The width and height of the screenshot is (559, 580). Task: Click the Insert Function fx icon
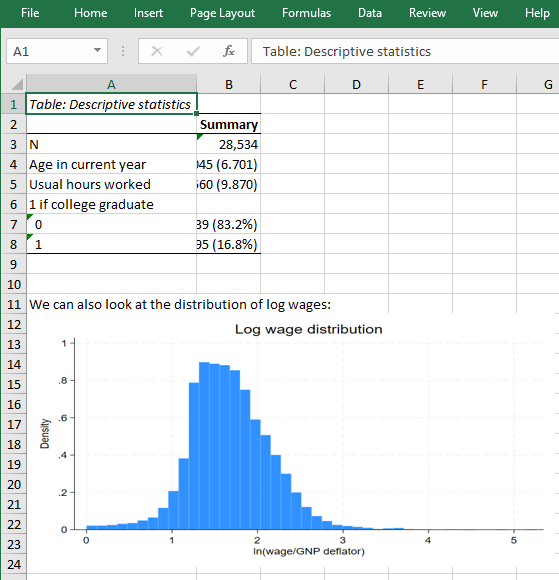click(x=229, y=51)
